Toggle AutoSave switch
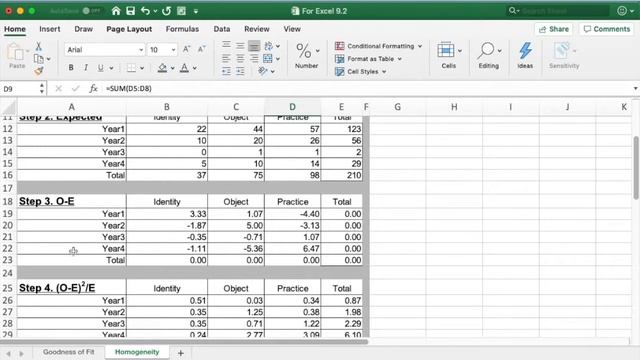The image size is (640, 360). 91,11
